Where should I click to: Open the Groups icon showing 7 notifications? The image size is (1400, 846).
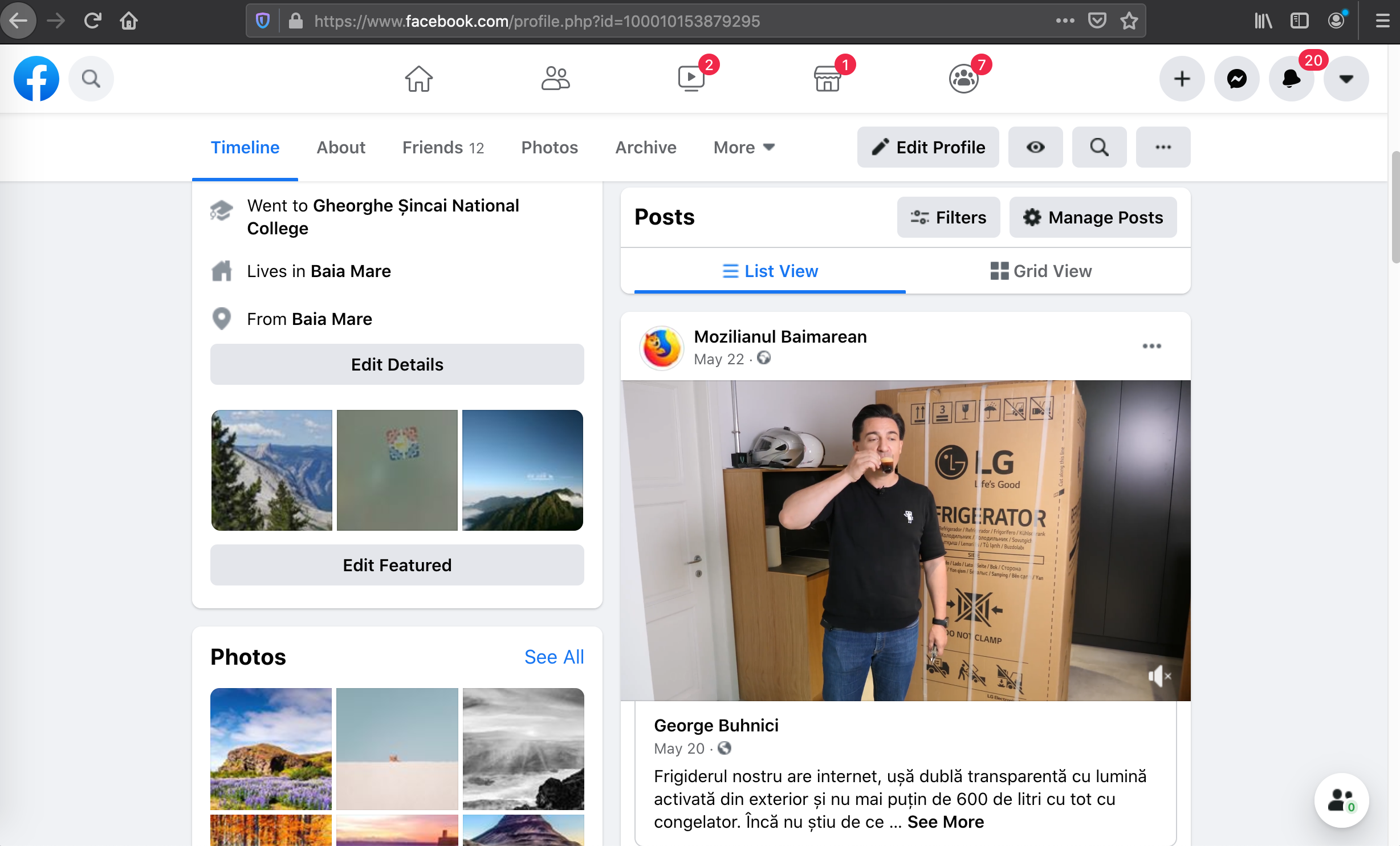pos(964,79)
